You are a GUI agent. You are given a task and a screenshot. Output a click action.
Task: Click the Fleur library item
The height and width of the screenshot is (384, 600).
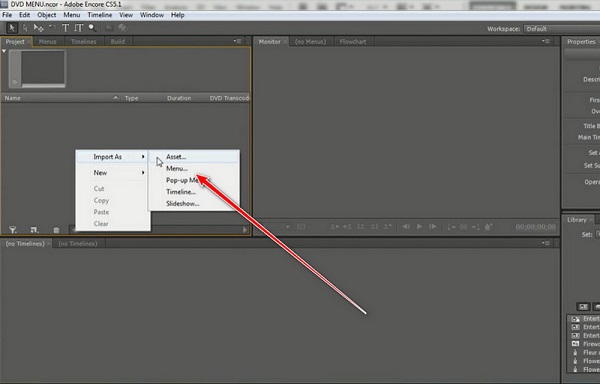coord(584,353)
